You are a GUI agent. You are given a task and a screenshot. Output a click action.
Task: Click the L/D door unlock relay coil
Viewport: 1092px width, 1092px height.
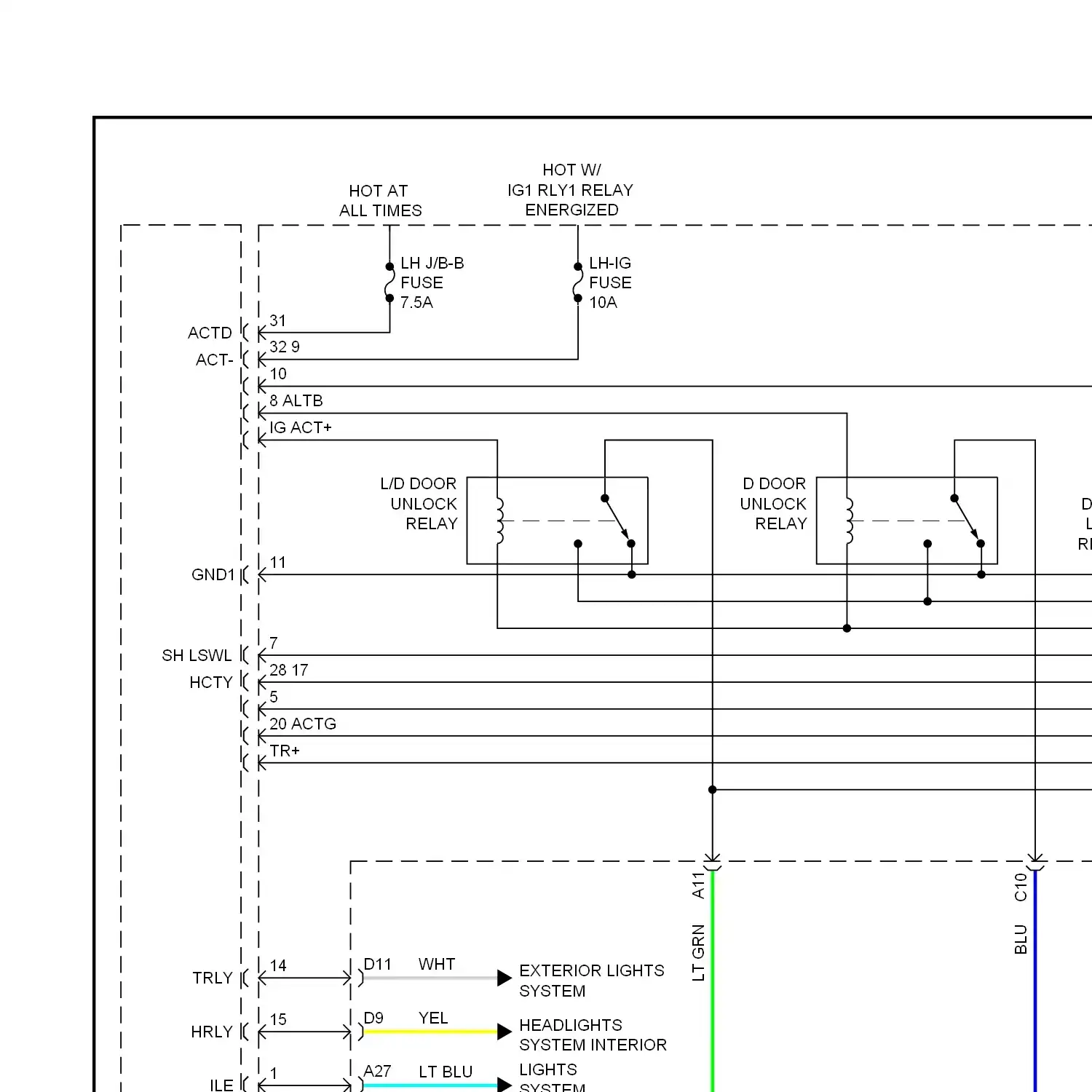click(499, 521)
